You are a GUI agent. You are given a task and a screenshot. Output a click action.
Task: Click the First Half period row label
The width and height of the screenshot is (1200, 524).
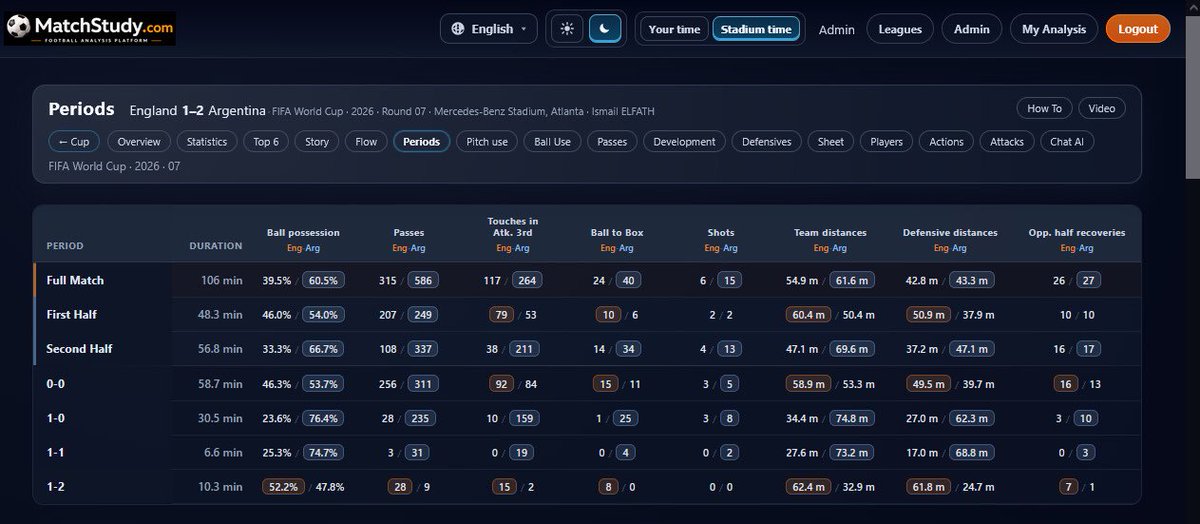coord(71,315)
